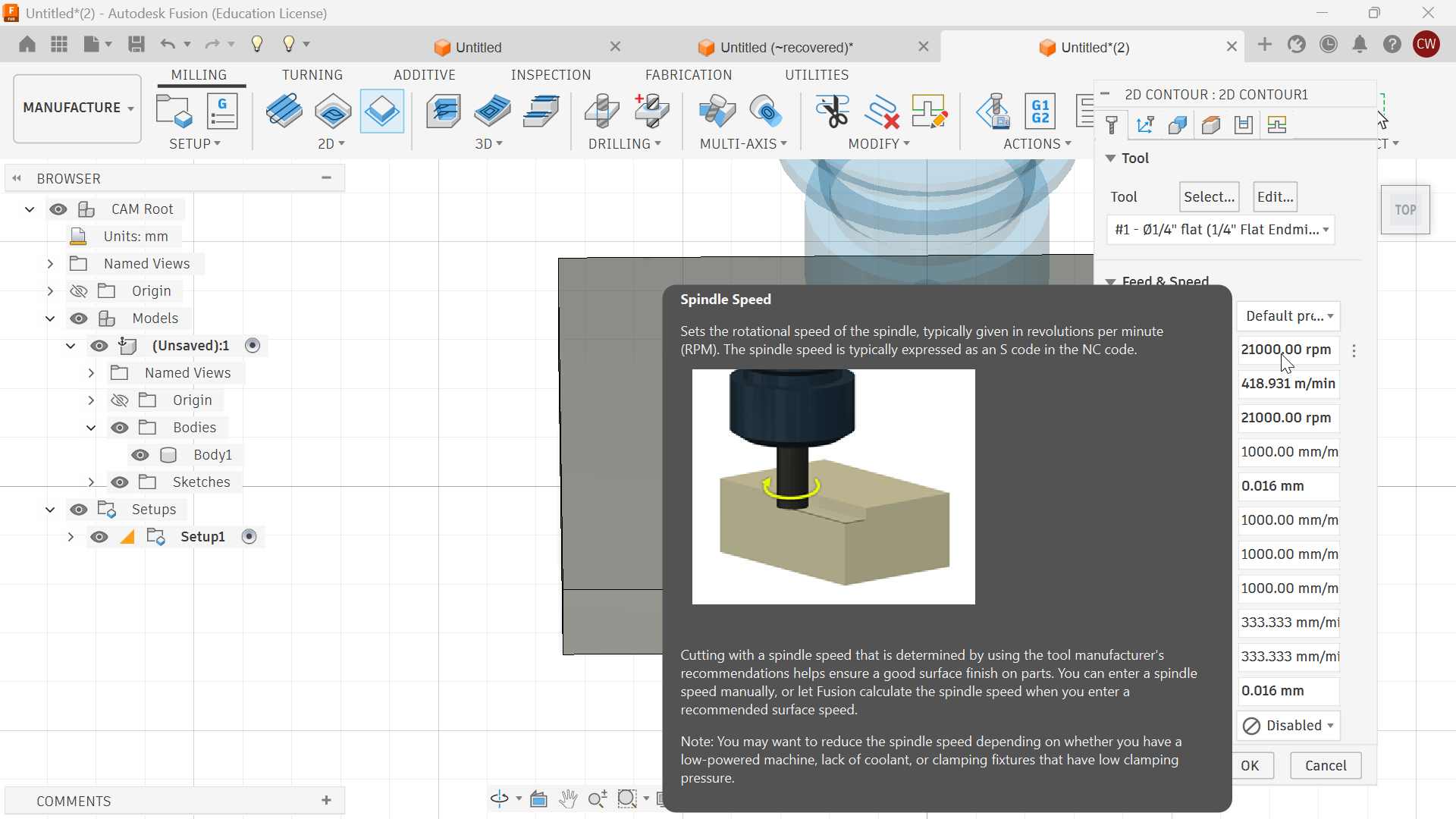1456x819 pixels.
Task: Click the Pan hand icon
Action: [x=568, y=799]
